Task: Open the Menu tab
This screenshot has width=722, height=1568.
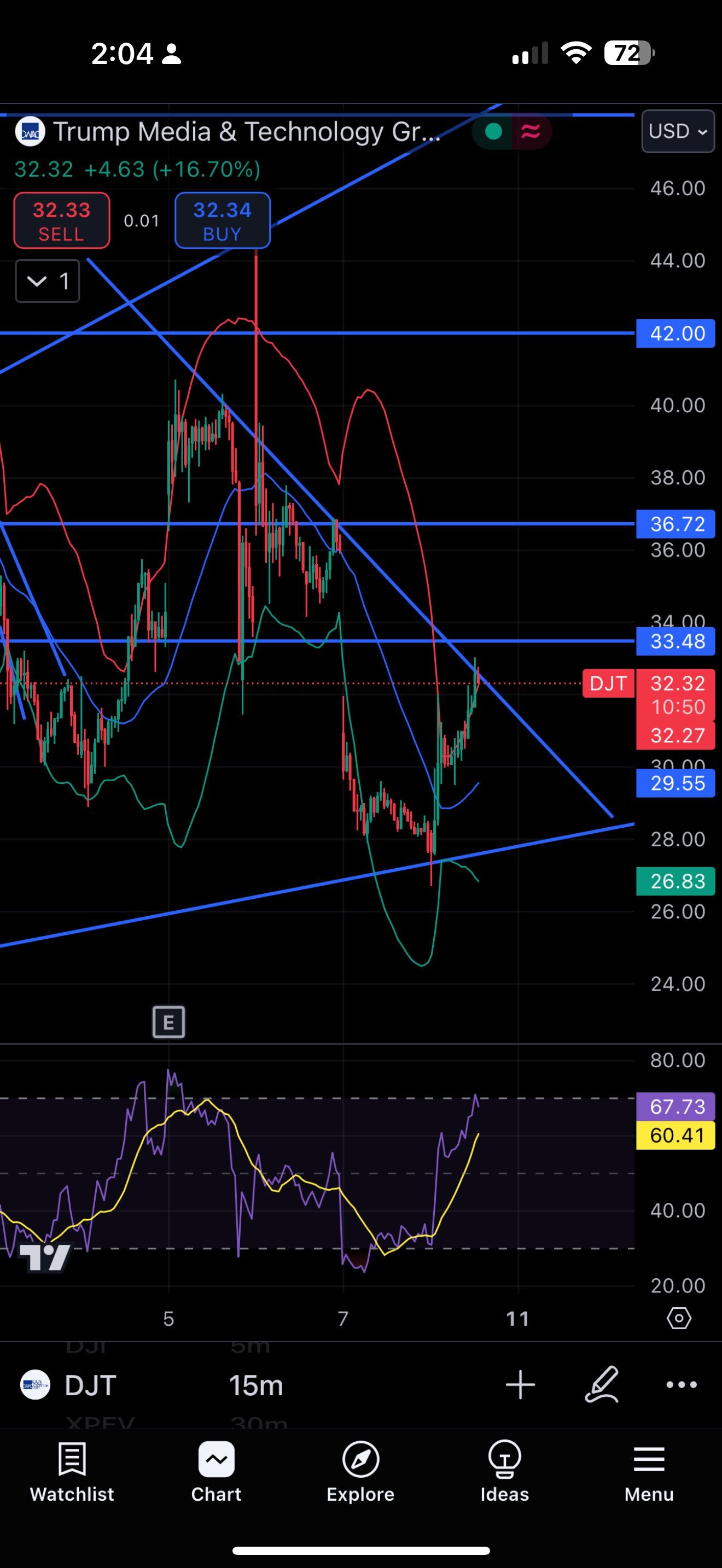Action: (x=649, y=1472)
